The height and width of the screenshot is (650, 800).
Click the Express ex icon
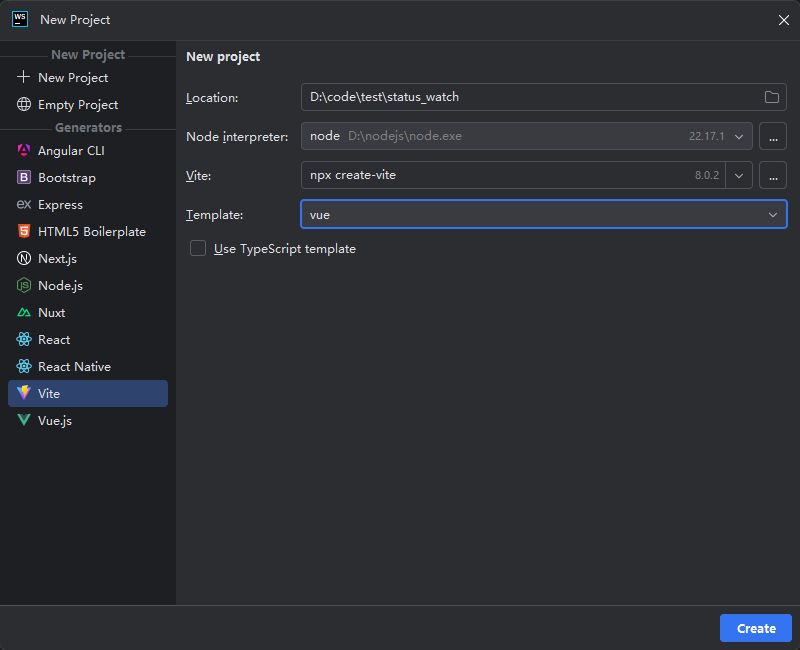pos(23,204)
